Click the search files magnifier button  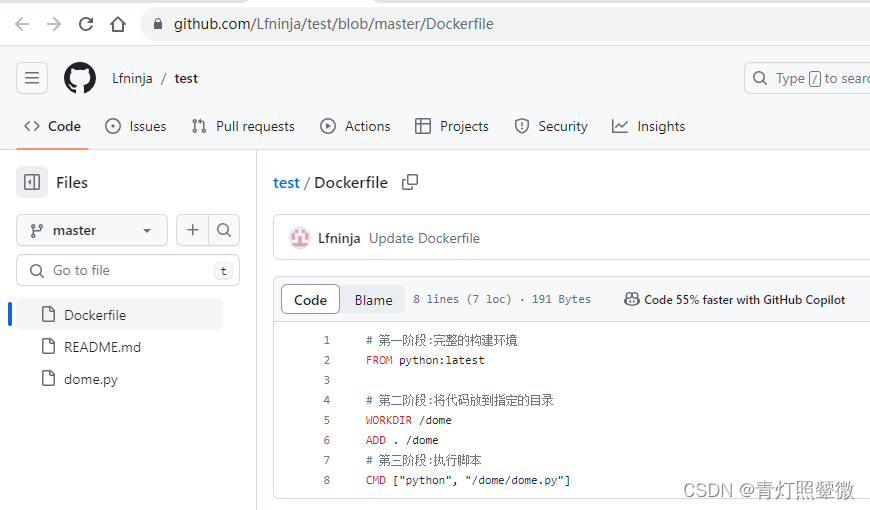(x=224, y=230)
